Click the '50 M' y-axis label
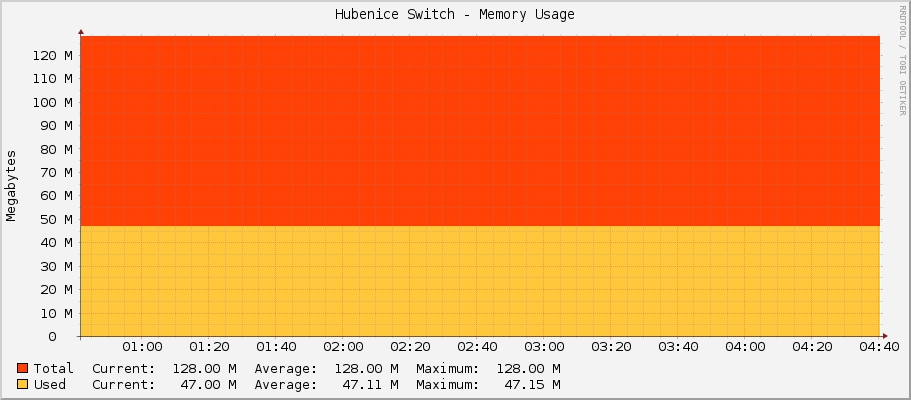This screenshot has height=400, width=911. click(x=56, y=220)
